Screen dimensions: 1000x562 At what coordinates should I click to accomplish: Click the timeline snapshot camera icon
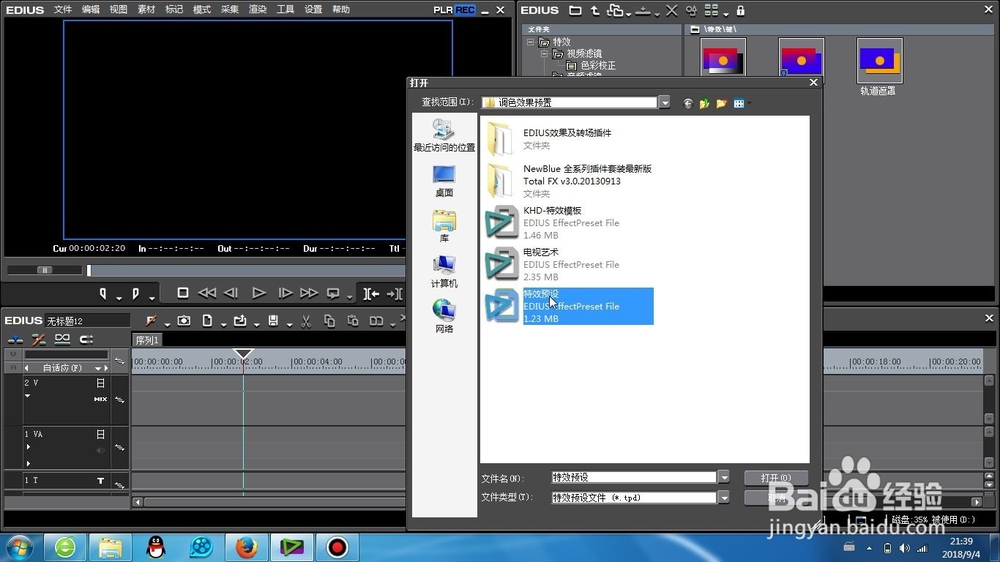pos(184,320)
